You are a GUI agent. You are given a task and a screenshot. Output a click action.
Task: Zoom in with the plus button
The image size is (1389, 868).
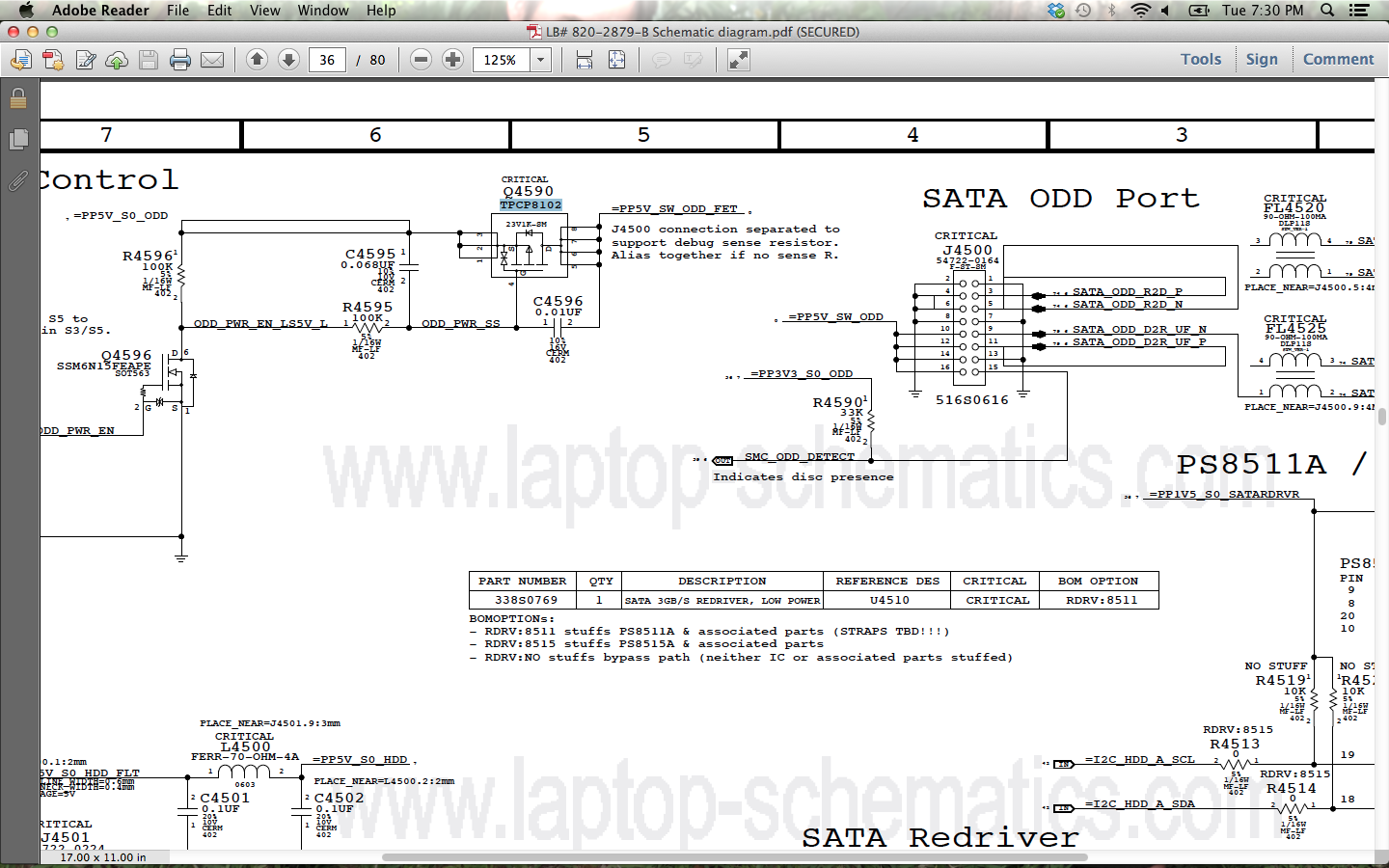pos(452,60)
